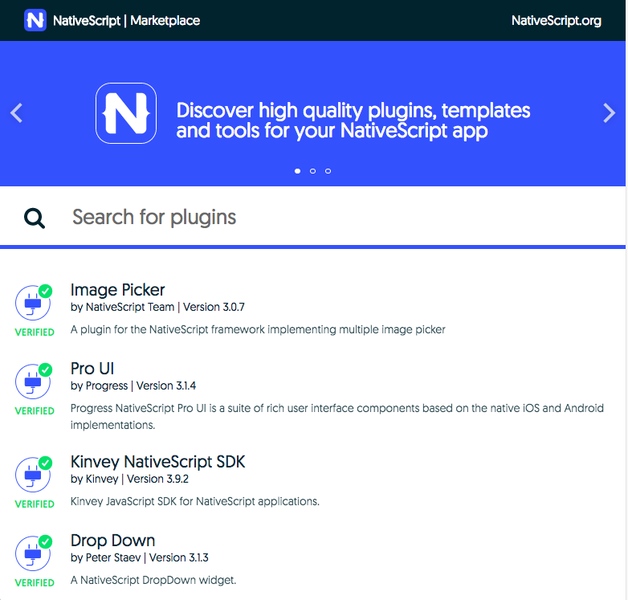Screen dimensions: 628x600
Task: Click 'by Progress | Version 3.1.4' text
Action: click(x=133, y=386)
